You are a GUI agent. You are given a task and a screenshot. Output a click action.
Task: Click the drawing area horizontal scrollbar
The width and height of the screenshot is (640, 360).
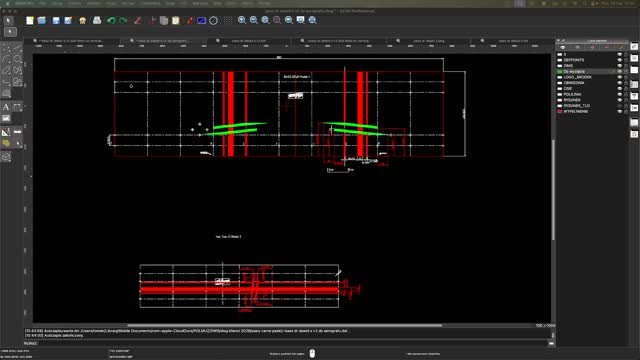tap(284, 325)
